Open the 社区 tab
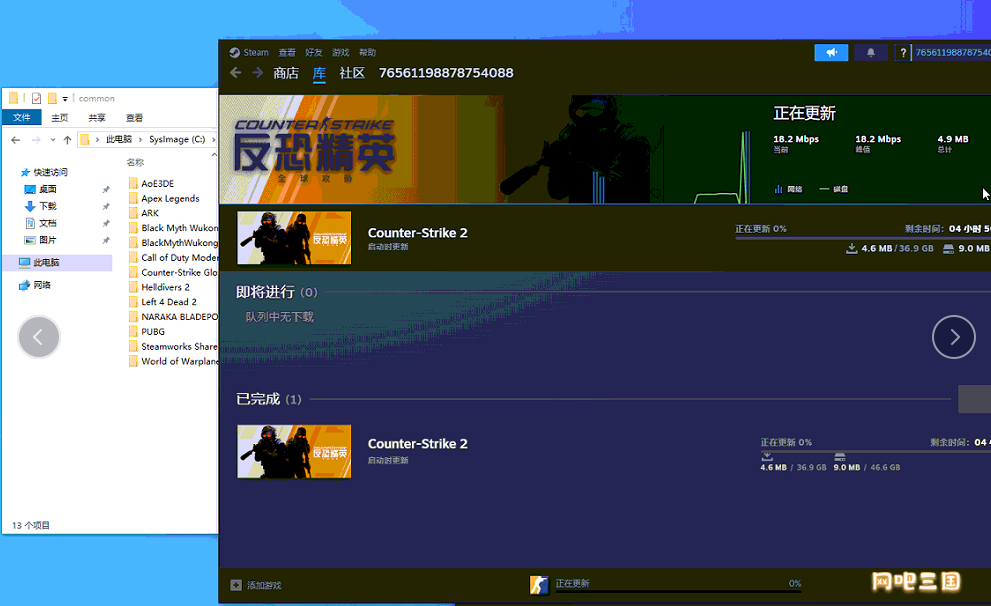 tap(352, 73)
